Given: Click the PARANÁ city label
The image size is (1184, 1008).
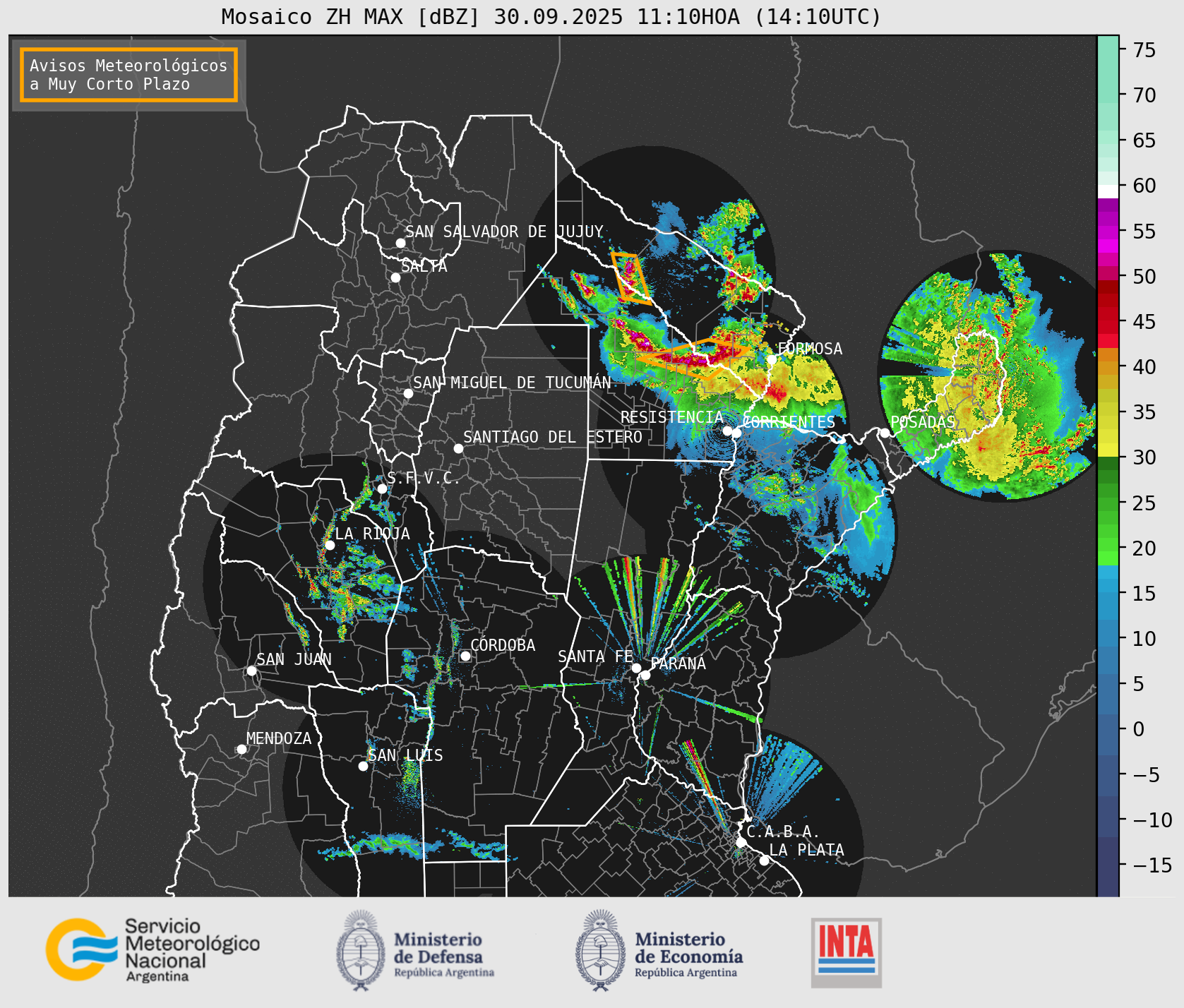Looking at the screenshot, I should click(678, 664).
